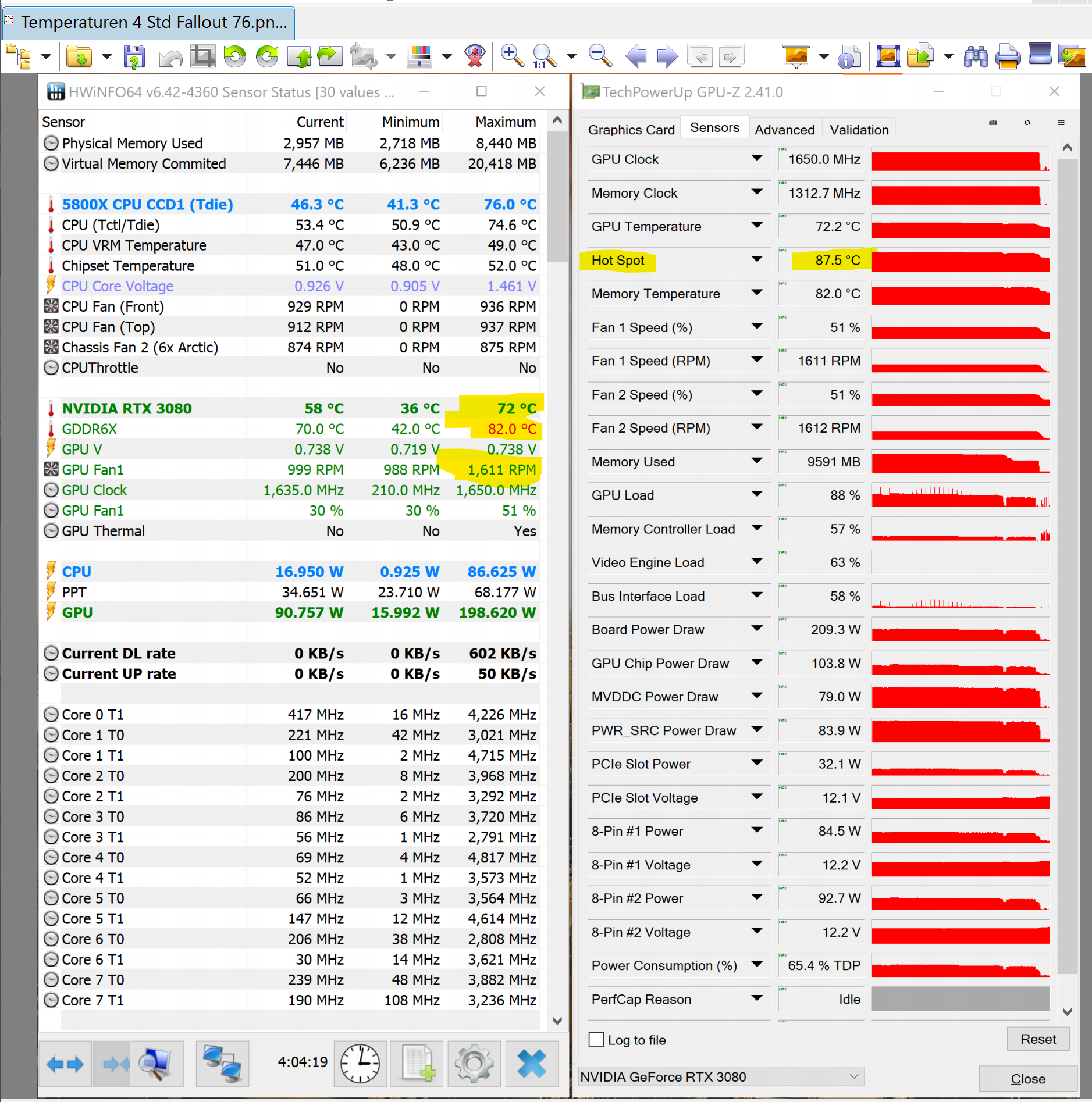1092x1102 pixels.
Task: Click the Reset button in GPU-Z
Action: tap(1038, 1039)
